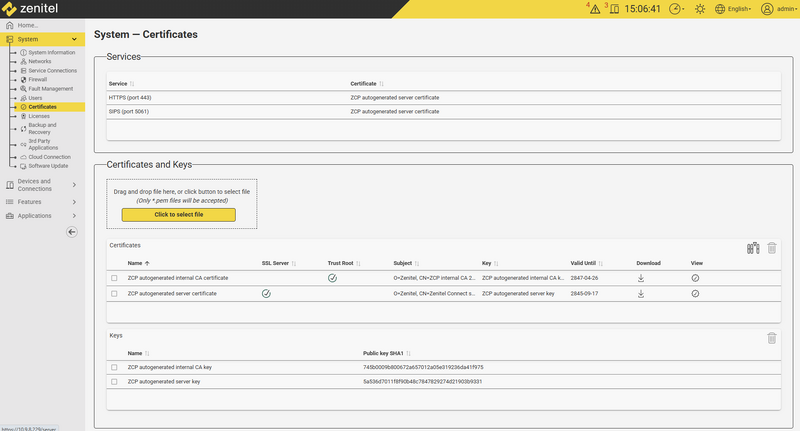Screen dimensions: 800x431
Task: Sort certificates by Key column
Action: (490, 264)
